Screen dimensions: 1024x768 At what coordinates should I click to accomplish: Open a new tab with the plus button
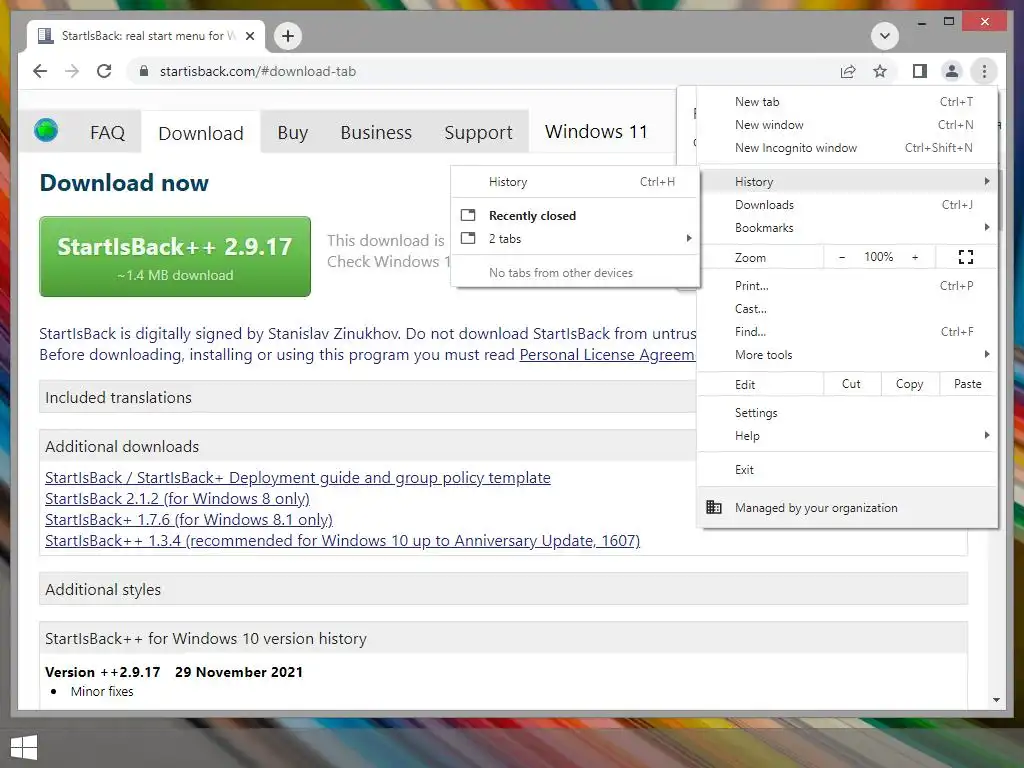point(288,35)
